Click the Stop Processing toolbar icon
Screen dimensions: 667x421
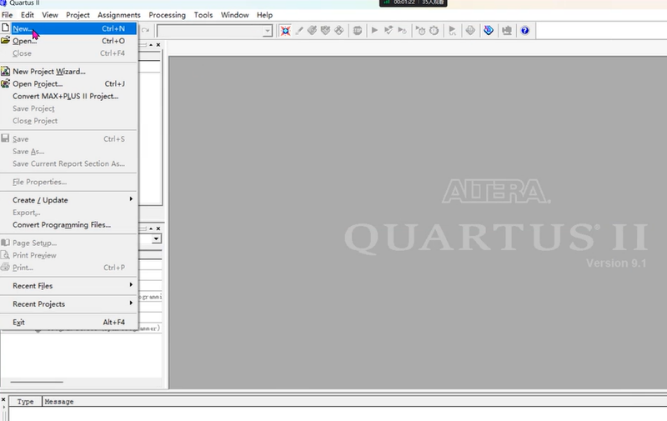[357, 31]
